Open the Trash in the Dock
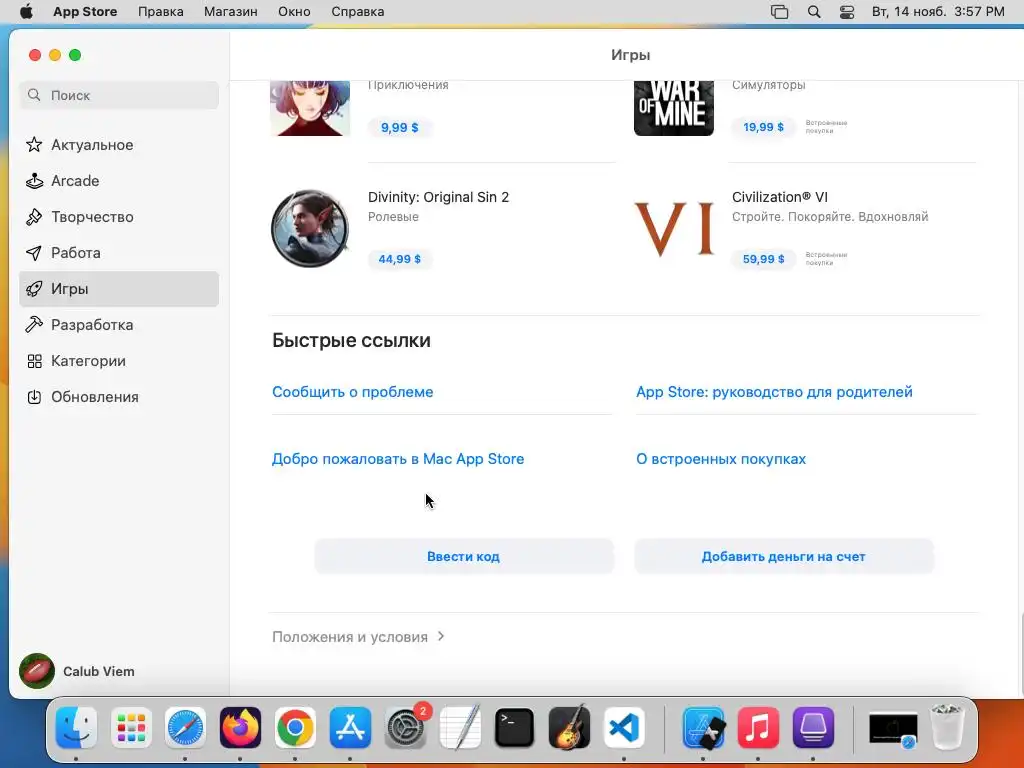1024x768 pixels. point(946,726)
